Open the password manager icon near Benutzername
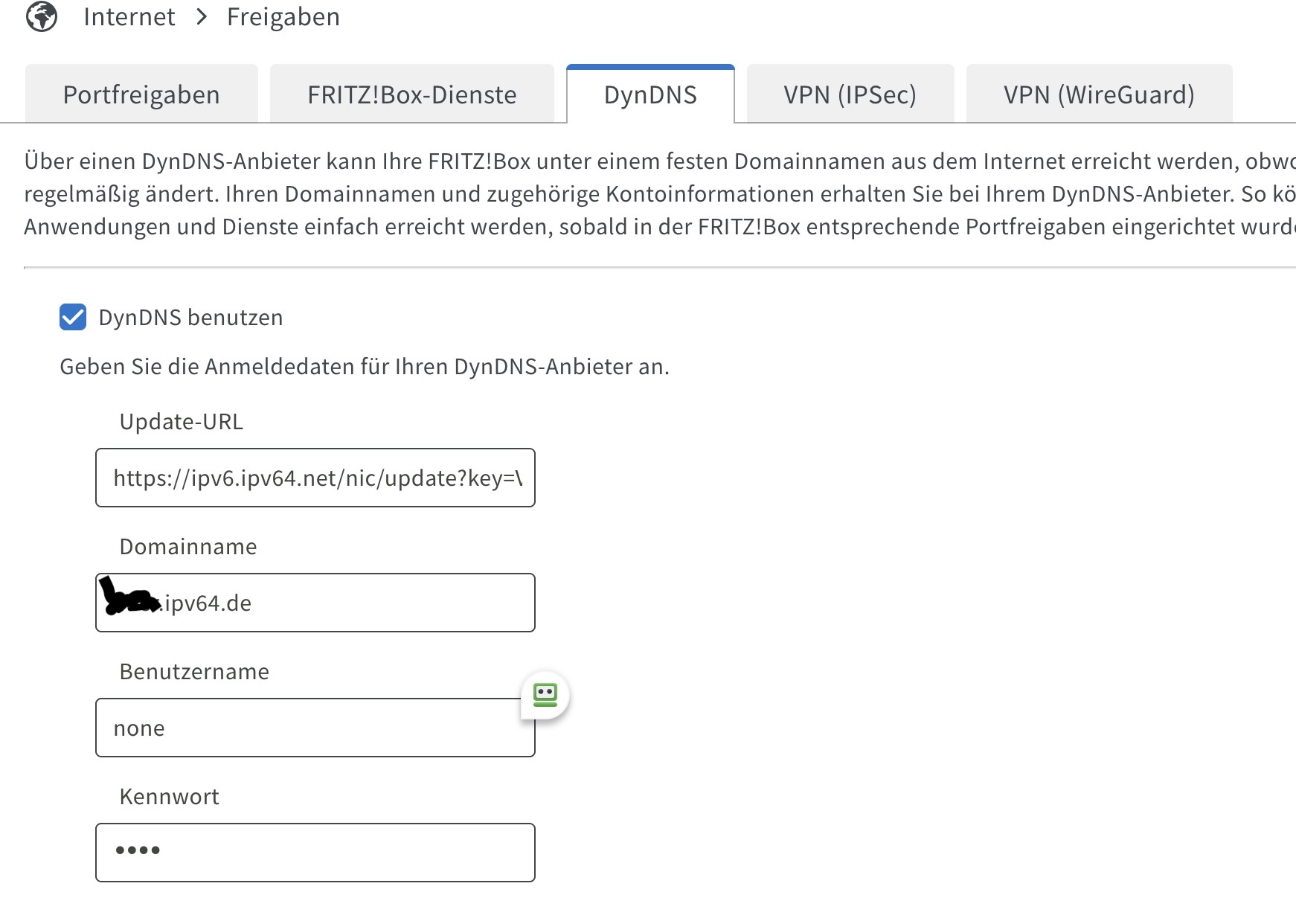Image resolution: width=1296 pixels, height=924 pixels. tap(545, 696)
